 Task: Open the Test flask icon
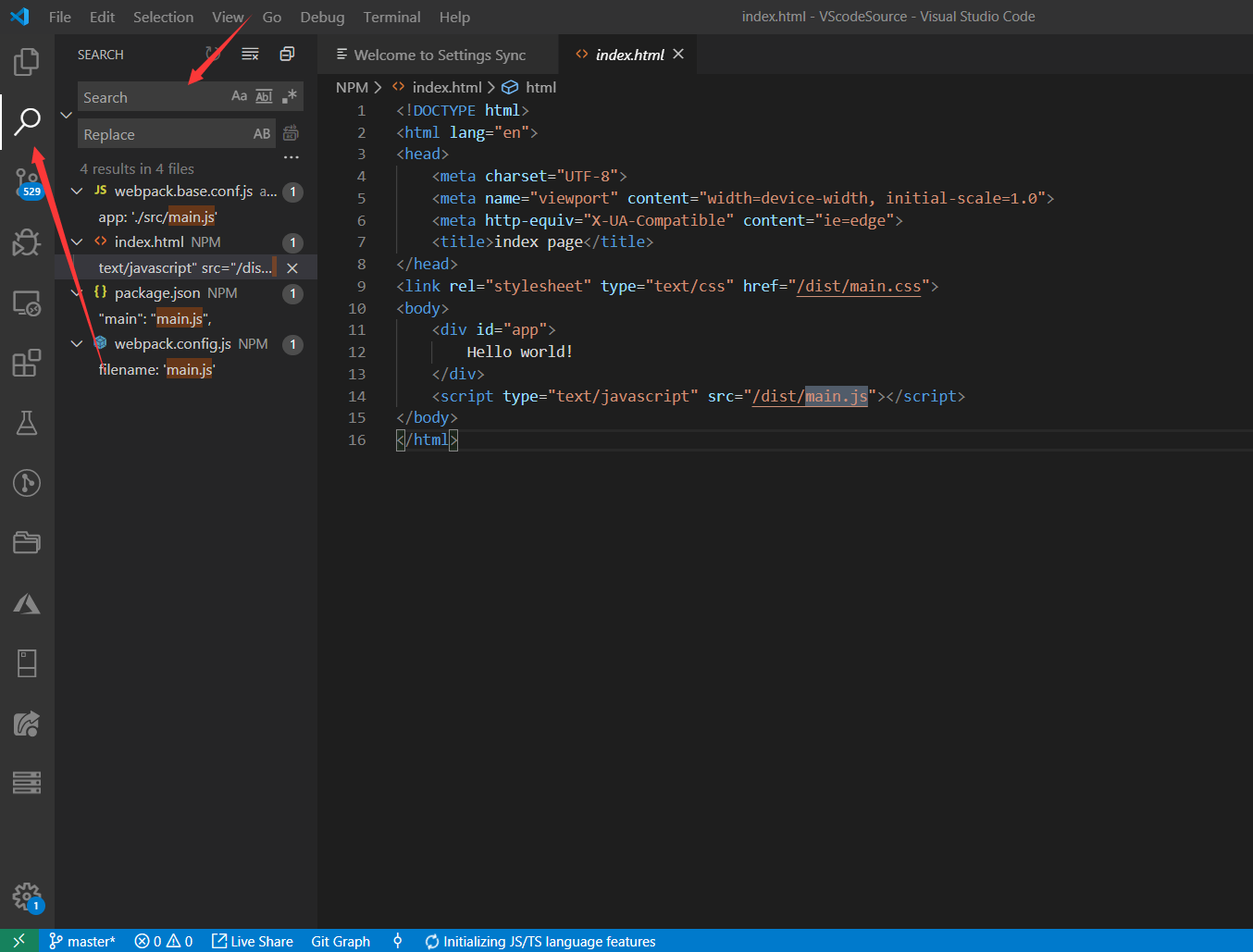click(x=27, y=423)
